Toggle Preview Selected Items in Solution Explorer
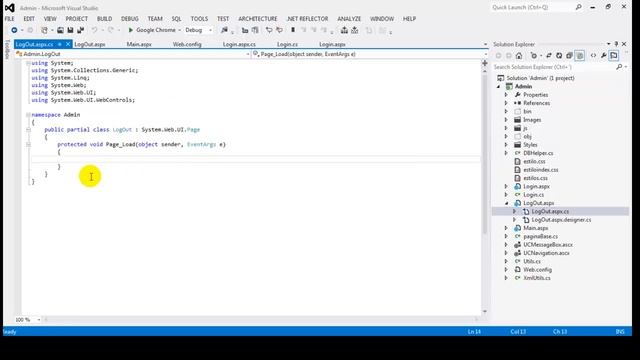This screenshot has height=360, width=640. (614, 56)
